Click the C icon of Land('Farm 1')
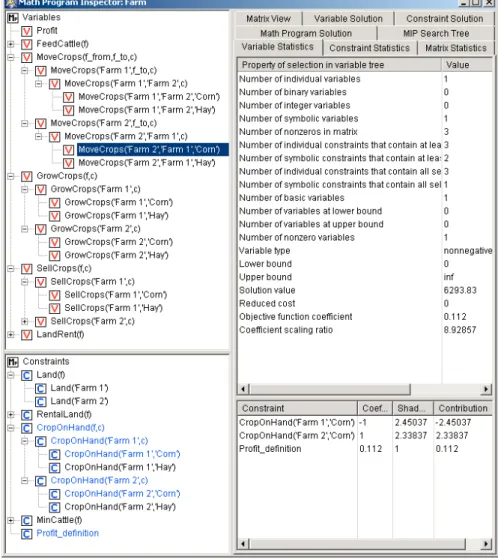 [41, 389]
